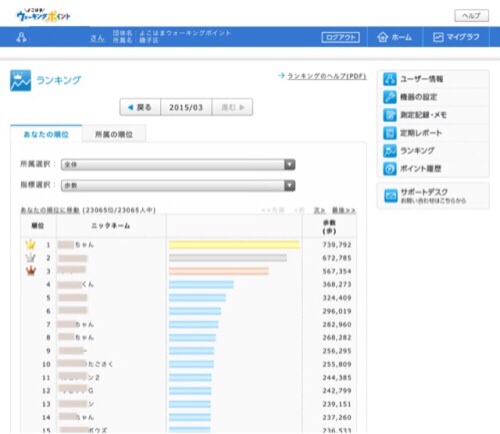This screenshot has height=434, width=500.
Task: Click the step count 239,151
Action: pyautogui.click(x=337, y=404)
